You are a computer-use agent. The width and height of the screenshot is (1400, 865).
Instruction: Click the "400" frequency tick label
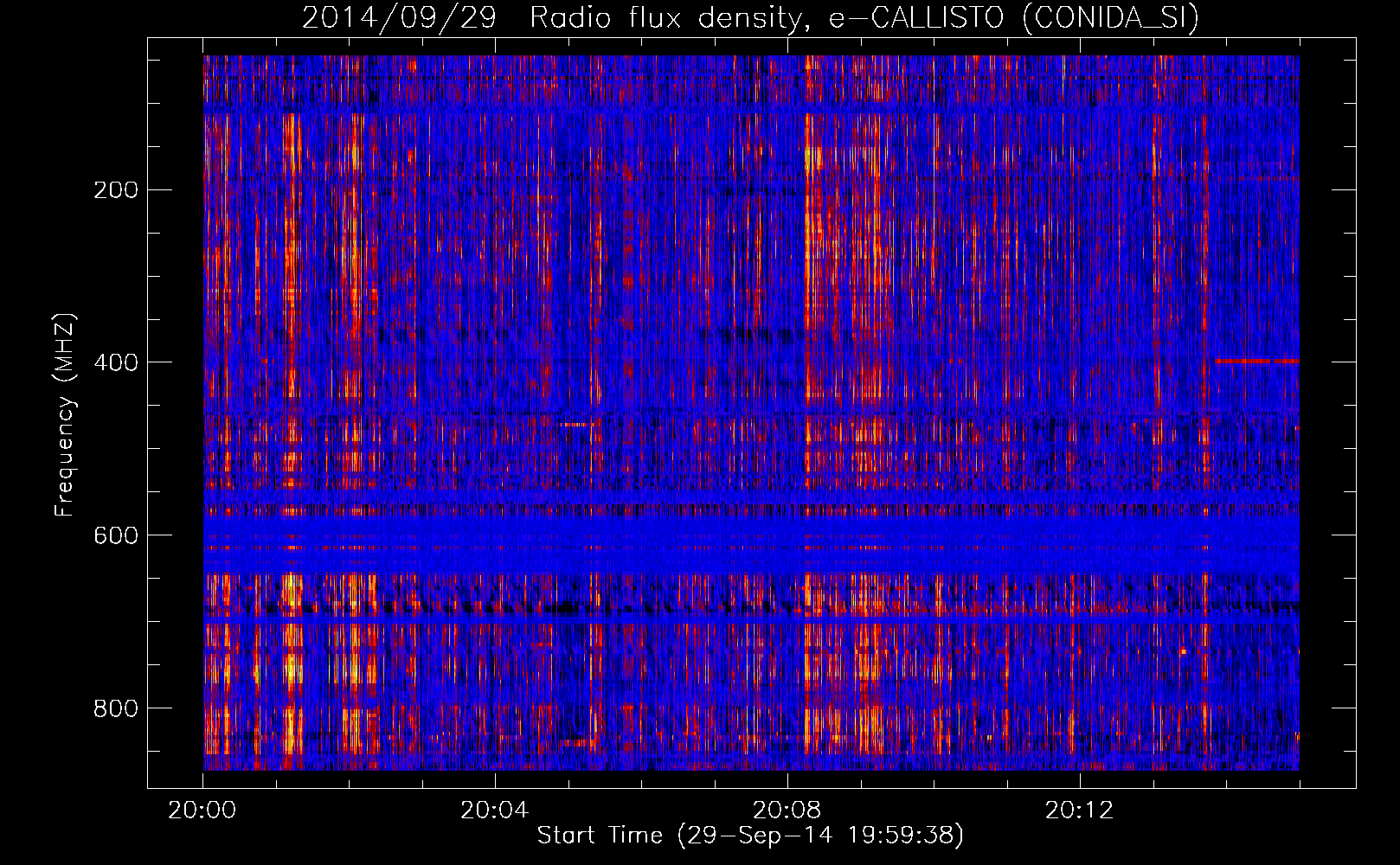coord(116,362)
